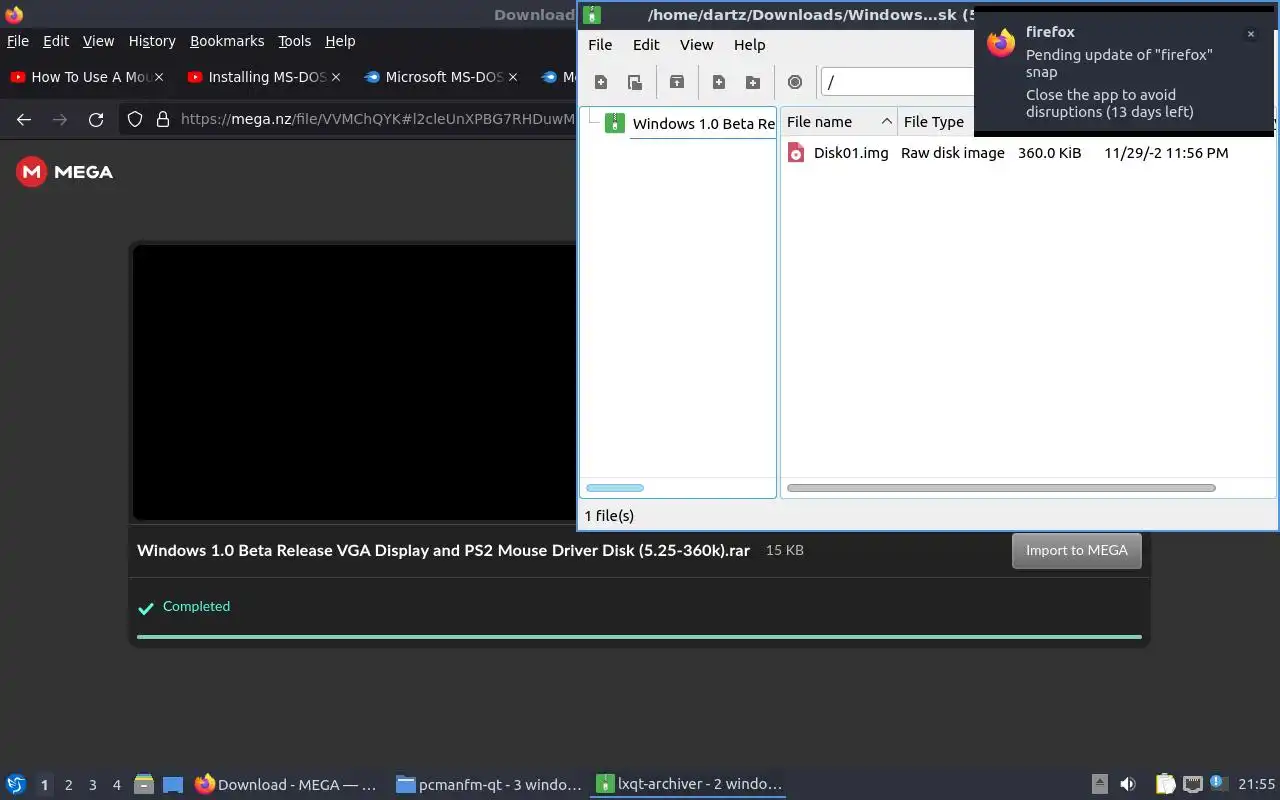The height and width of the screenshot is (800, 1280).
Task: Click the Import to MEGA button
Action: click(x=1076, y=550)
